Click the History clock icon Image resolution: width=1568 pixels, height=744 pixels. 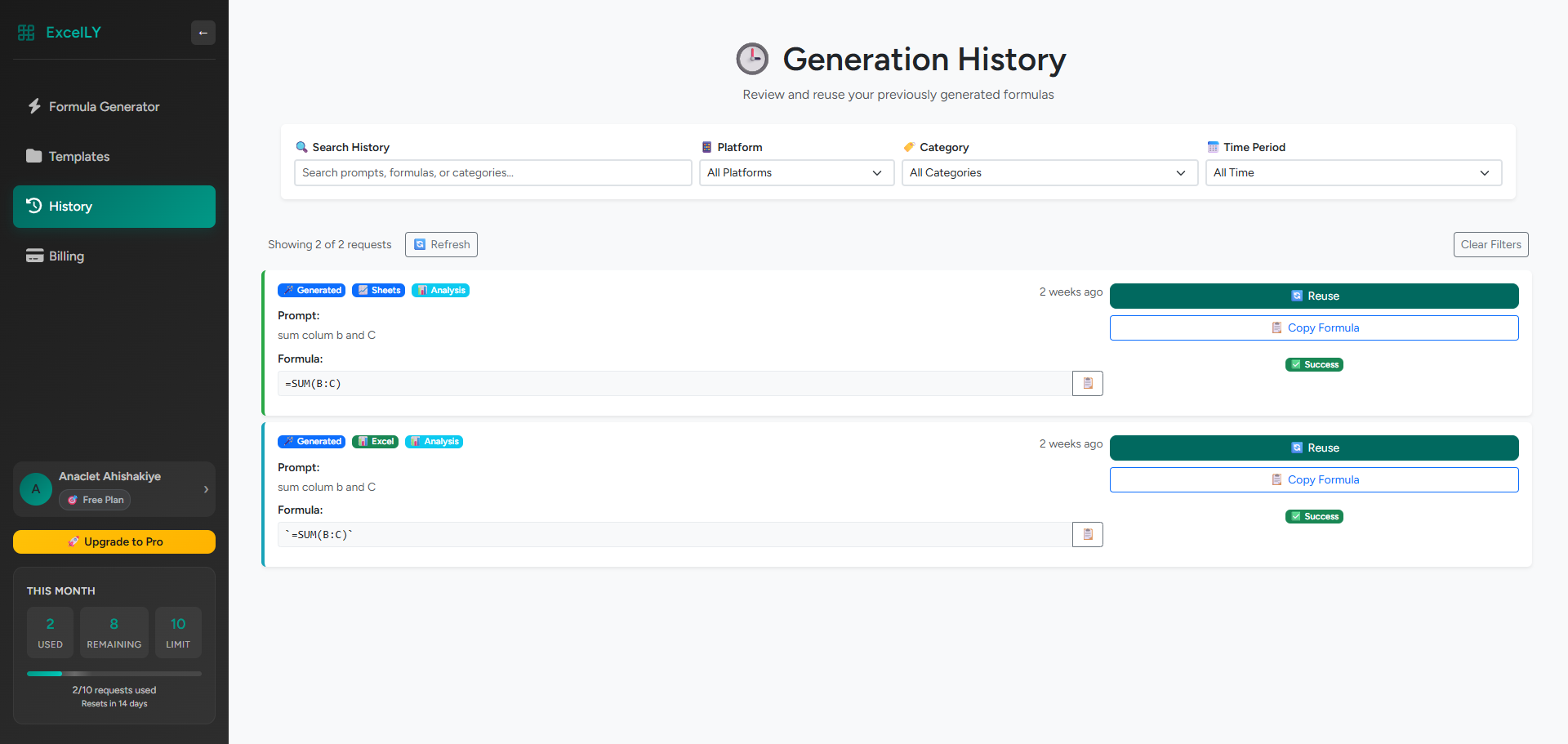tap(33, 206)
